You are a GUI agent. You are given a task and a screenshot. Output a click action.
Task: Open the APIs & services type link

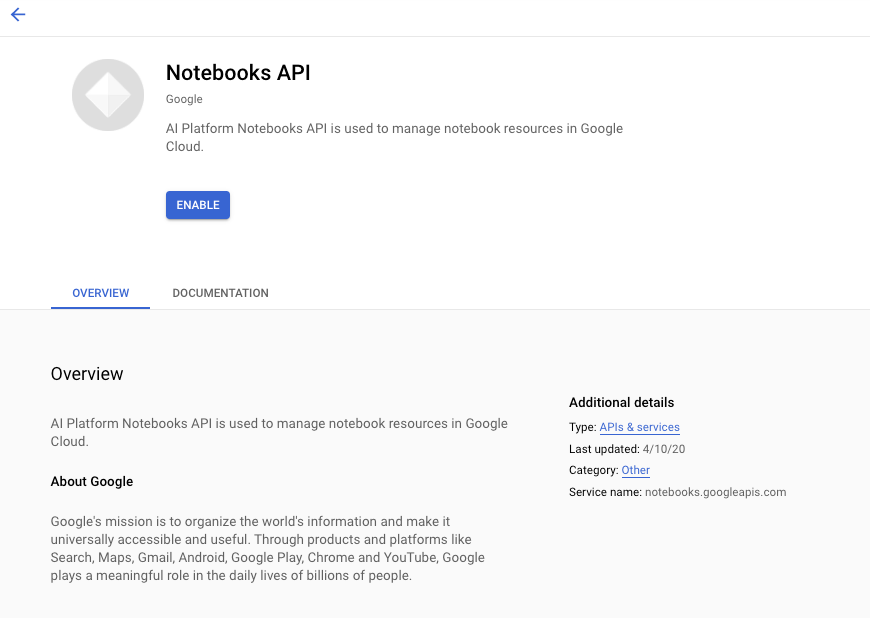(639, 427)
